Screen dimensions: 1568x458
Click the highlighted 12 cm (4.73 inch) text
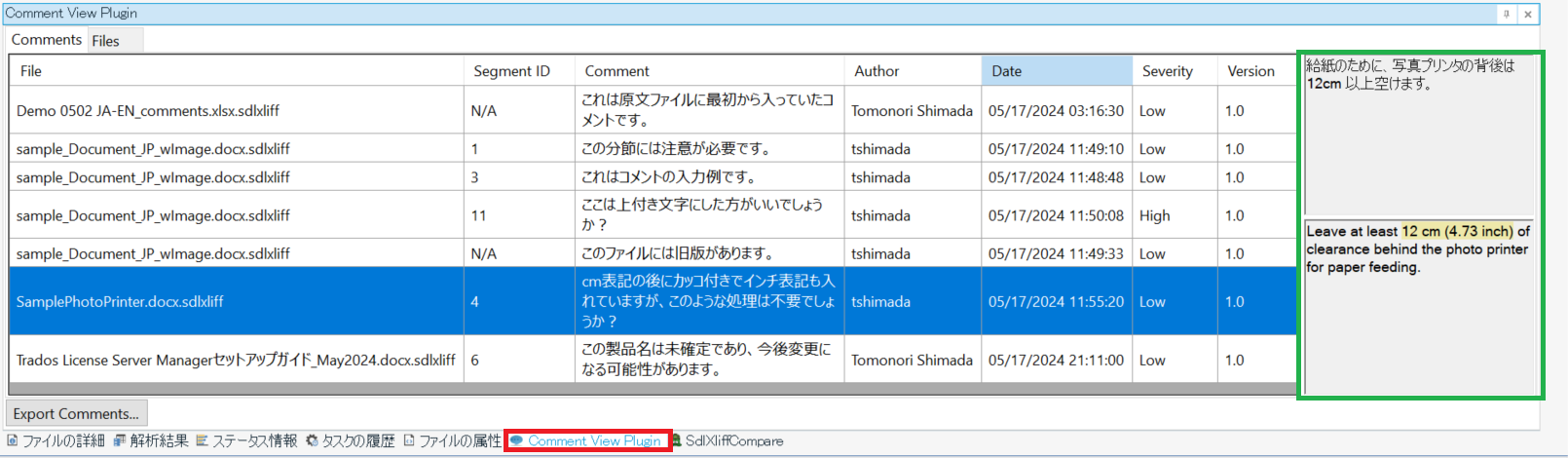(x=1457, y=231)
